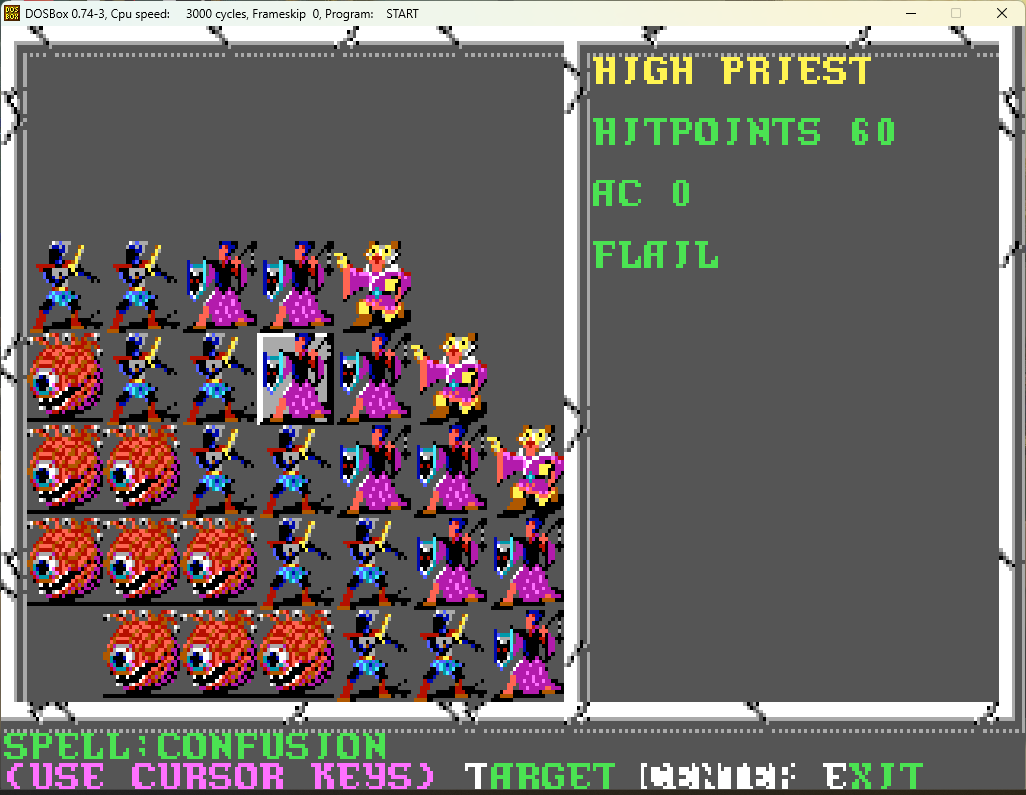
Task: Open the DOSBox title bar icon menu
Action: [11, 13]
